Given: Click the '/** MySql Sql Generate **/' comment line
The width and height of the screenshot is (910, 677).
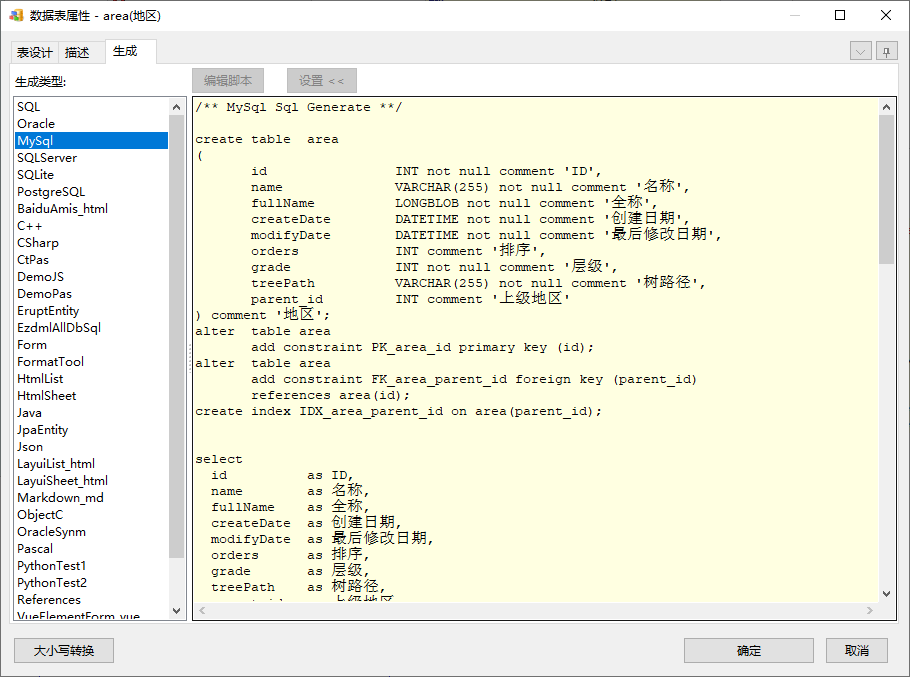Looking at the screenshot, I should (298, 107).
